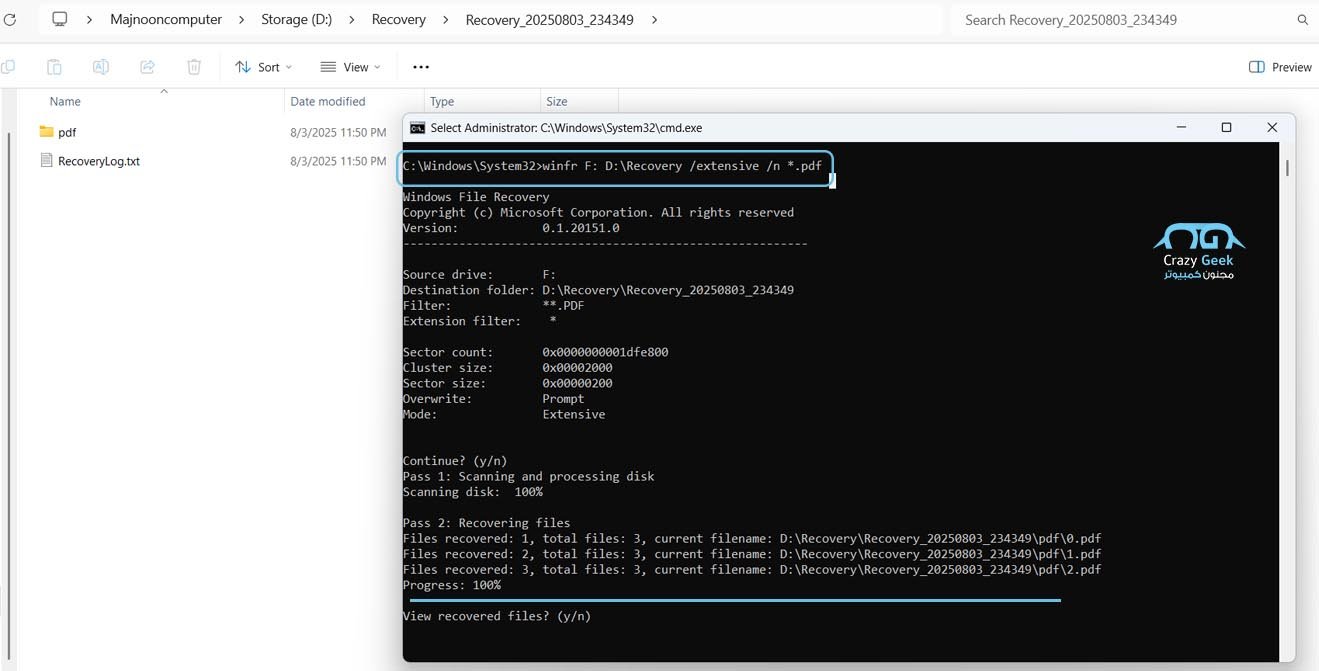The height and width of the screenshot is (671, 1319).
Task: Click 'Mode: Extensive' line in cmd
Action: point(504,414)
